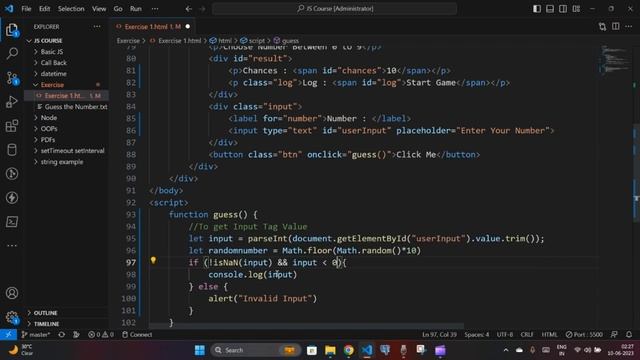Change Spaces: 4 indentation setting
640x360 pixels.
pyautogui.click(x=476, y=334)
